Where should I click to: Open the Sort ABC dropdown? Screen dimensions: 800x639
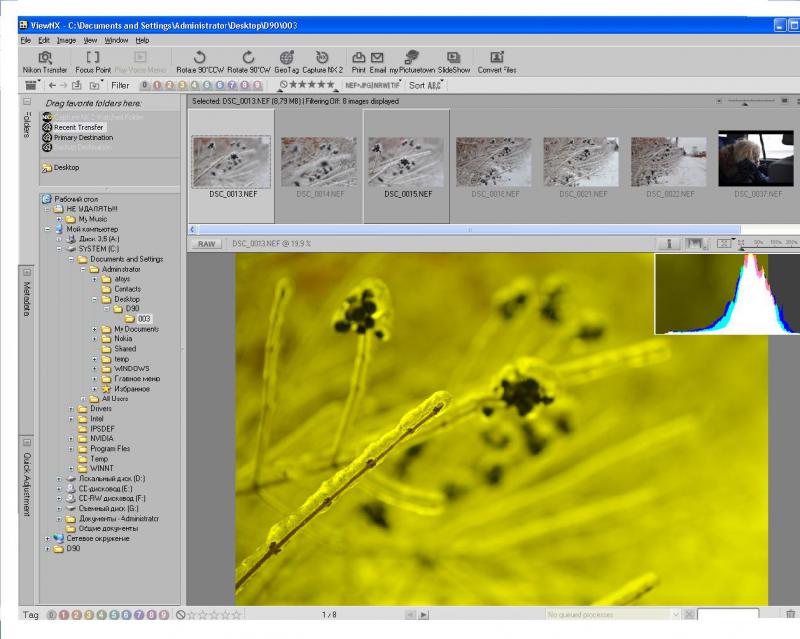[426, 86]
